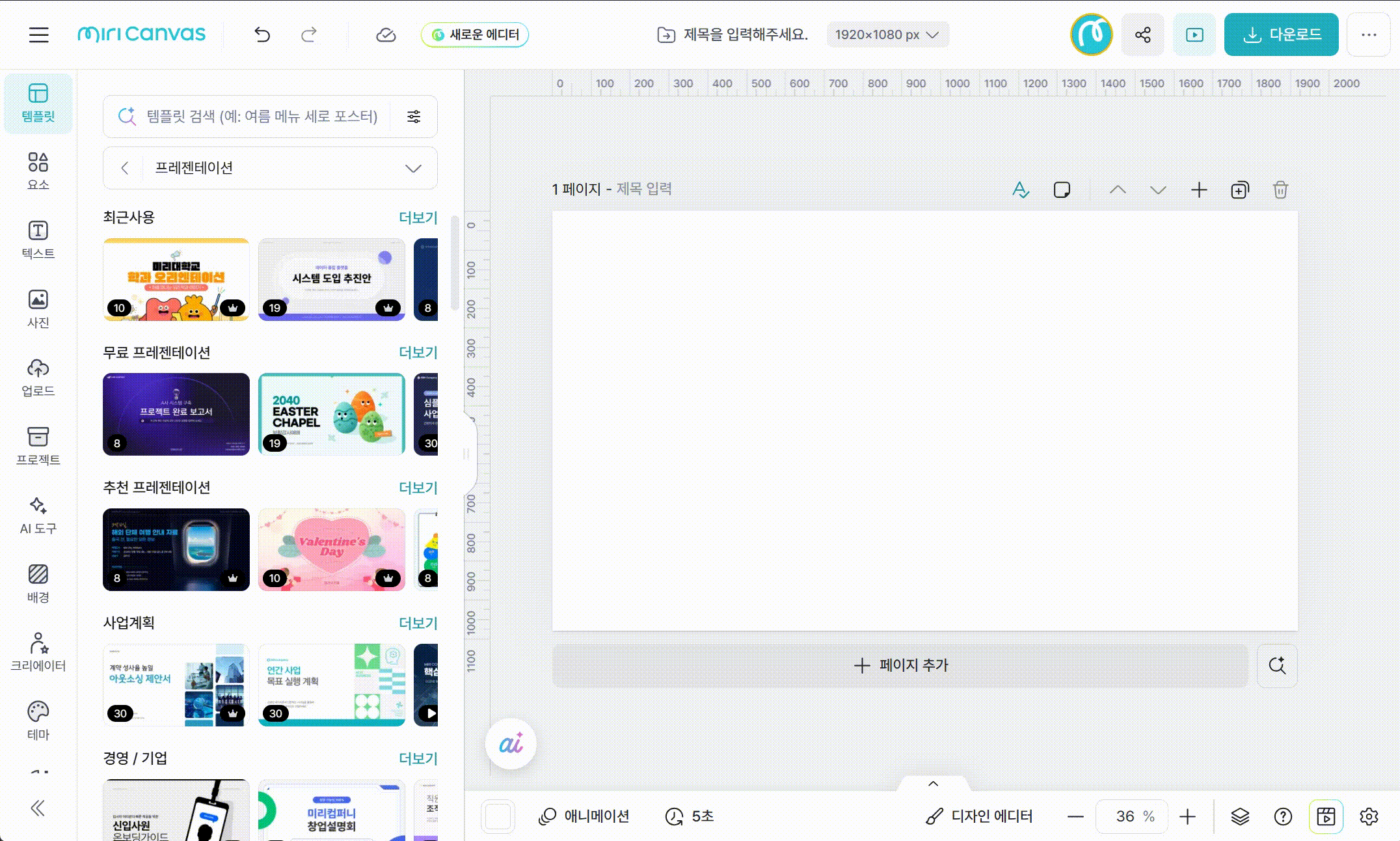Expand the 프레젠테이션 category dropdown

412,169
